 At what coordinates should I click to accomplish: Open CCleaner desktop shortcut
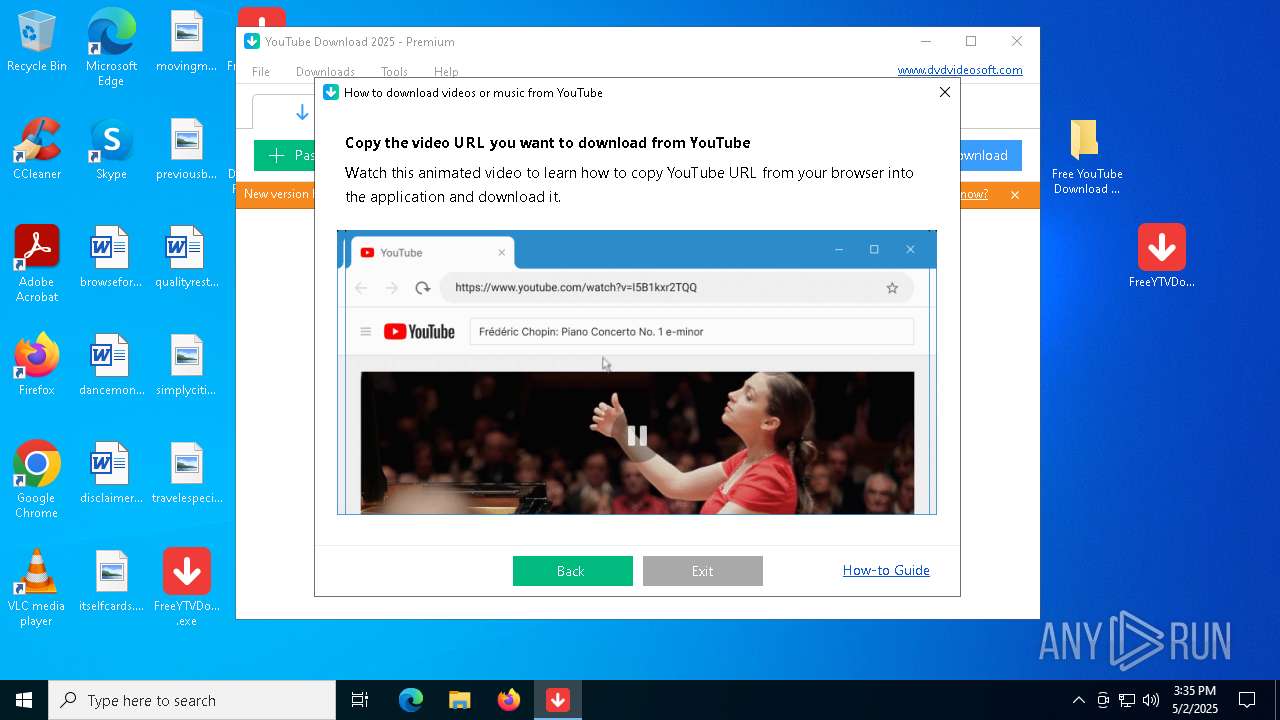click(x=37, y=150)
